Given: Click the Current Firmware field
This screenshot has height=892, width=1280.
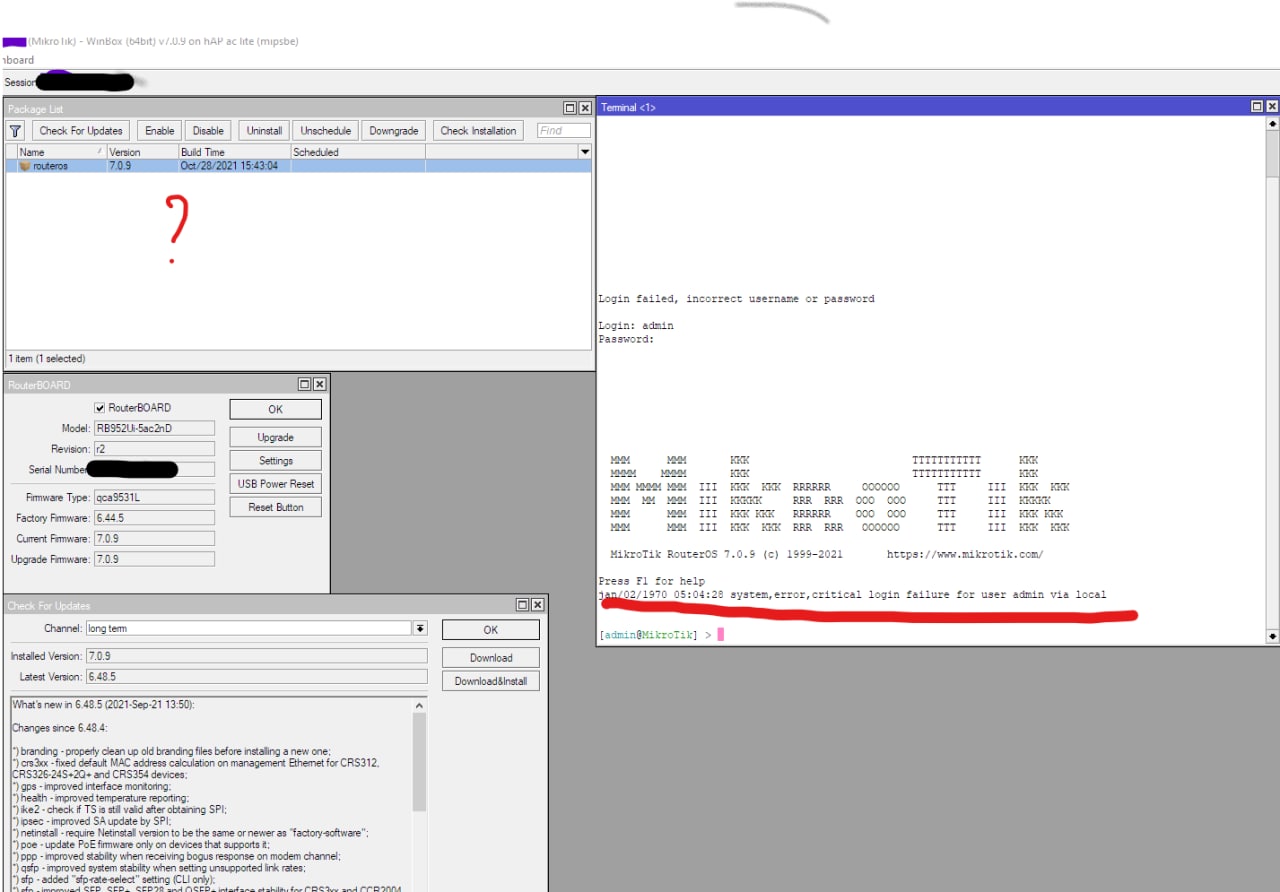Looking at the screenshot, I should [154, 538].
